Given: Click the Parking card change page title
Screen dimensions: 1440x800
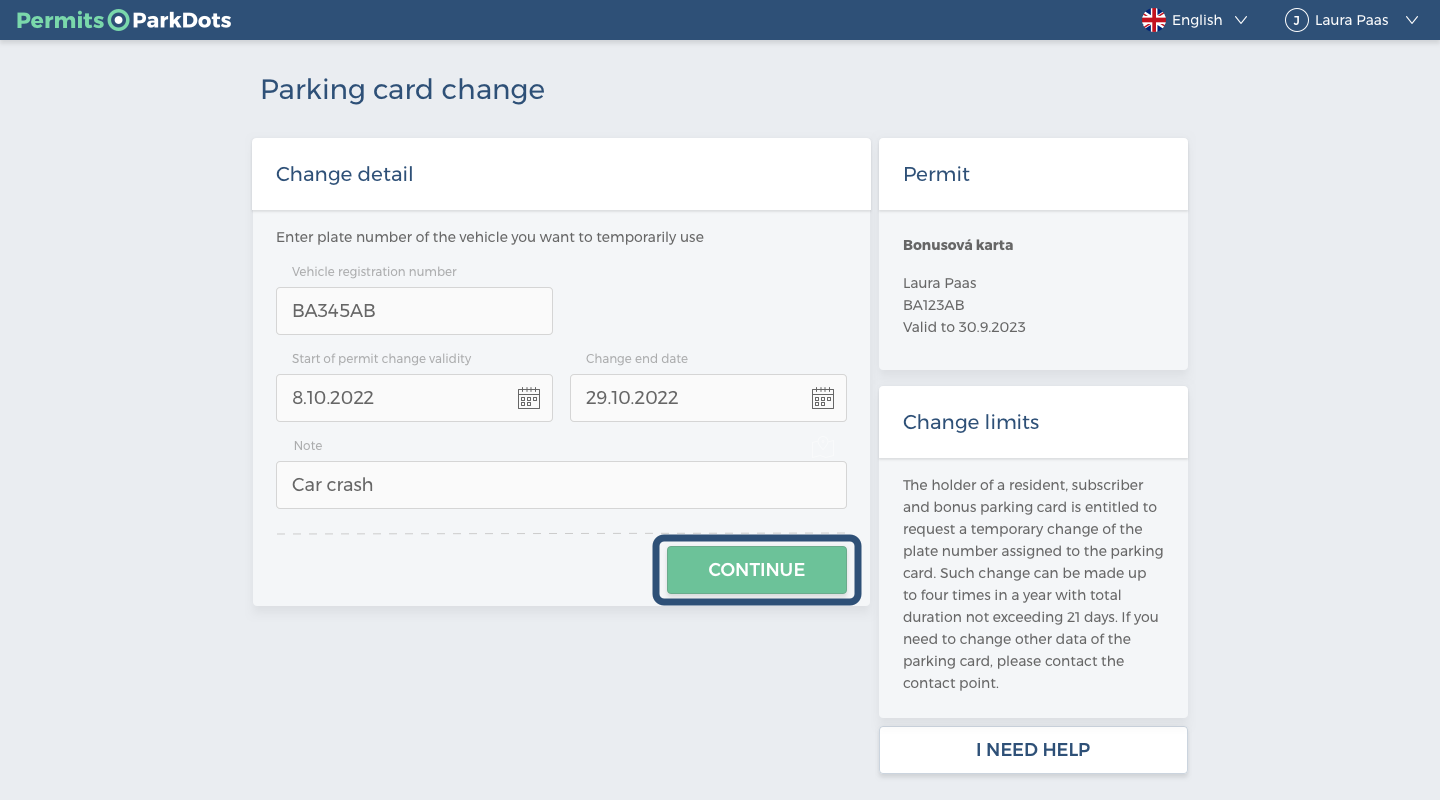Looking at the screenshot, I should [x=402, y=90].
